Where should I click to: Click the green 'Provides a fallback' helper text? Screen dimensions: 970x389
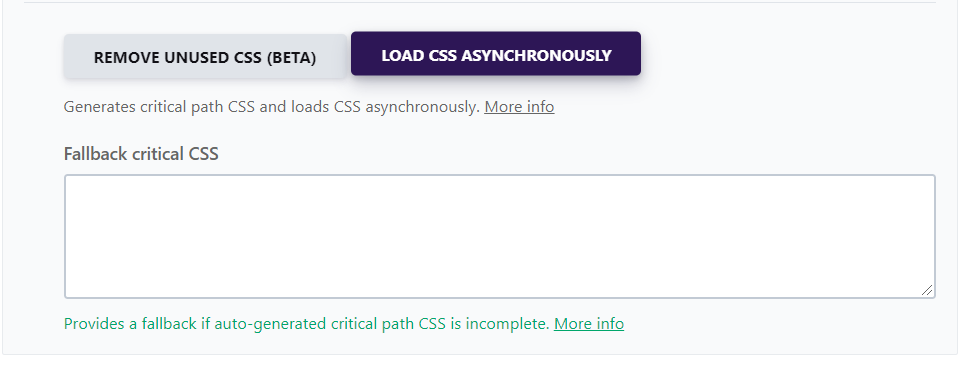point(307,324)
